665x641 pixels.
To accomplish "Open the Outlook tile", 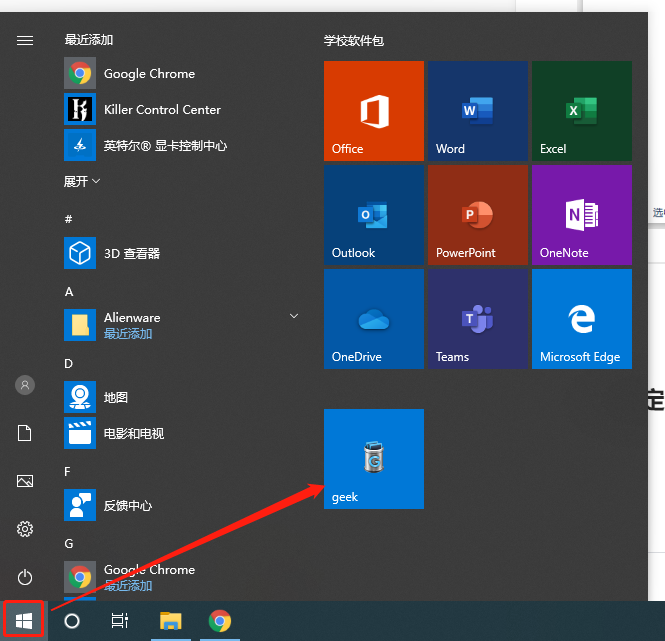I will (x=374, y=215).
